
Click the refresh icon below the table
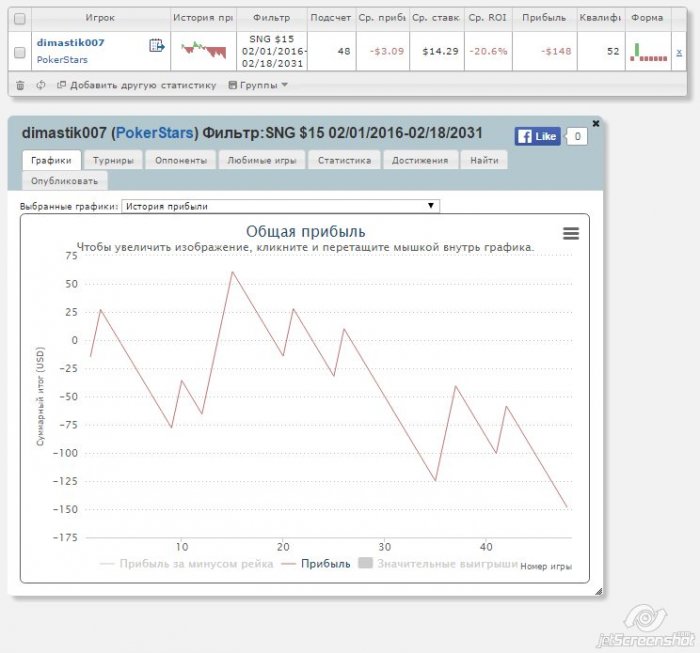coord(40,85)
